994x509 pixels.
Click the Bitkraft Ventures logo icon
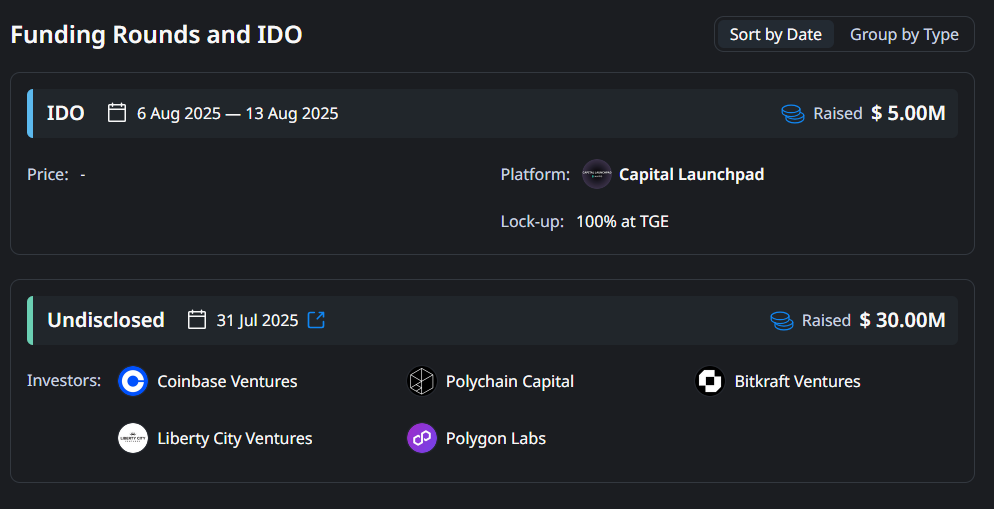click(x=710, y=381)
